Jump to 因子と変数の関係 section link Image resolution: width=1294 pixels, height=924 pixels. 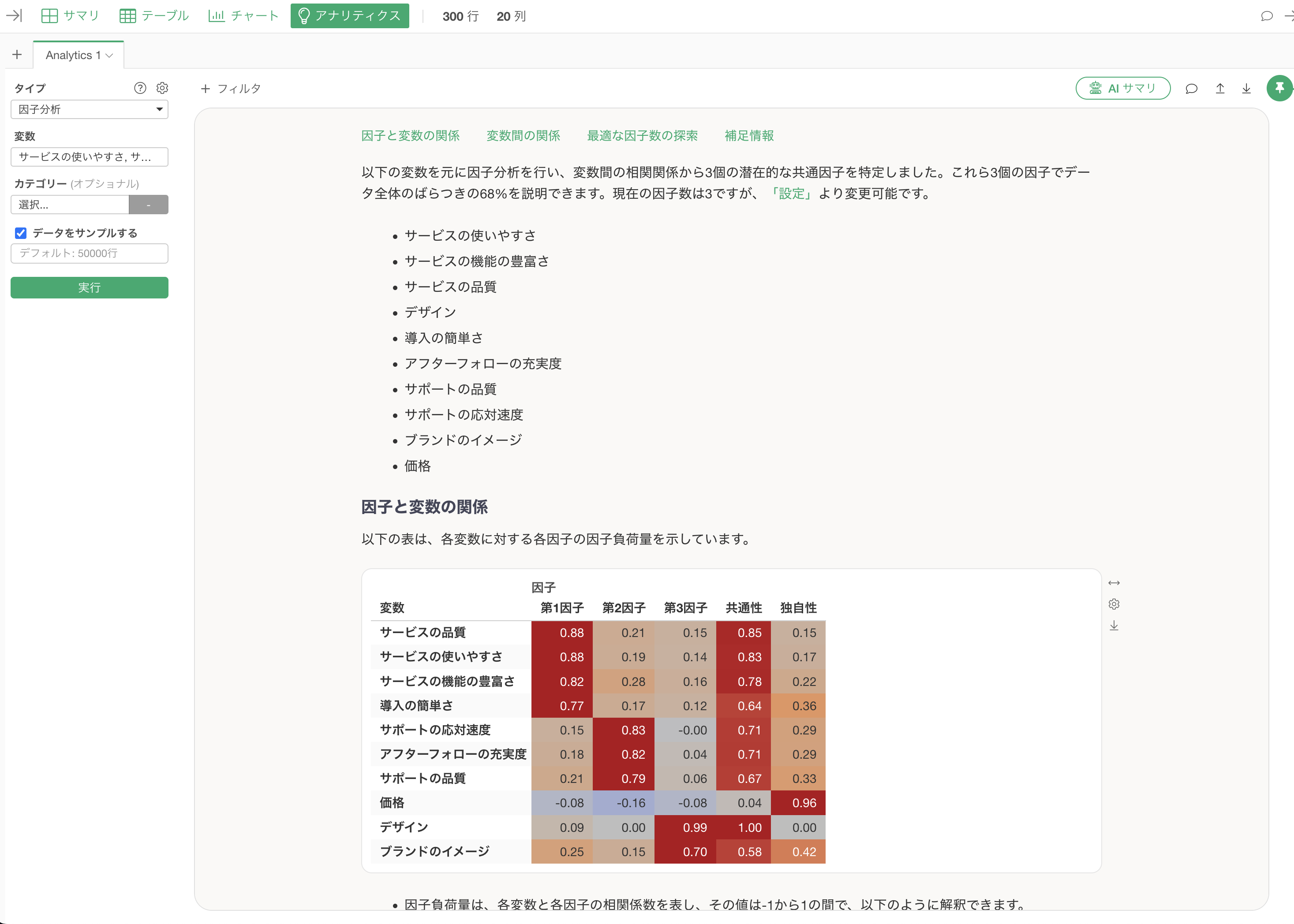click(411, 135)
